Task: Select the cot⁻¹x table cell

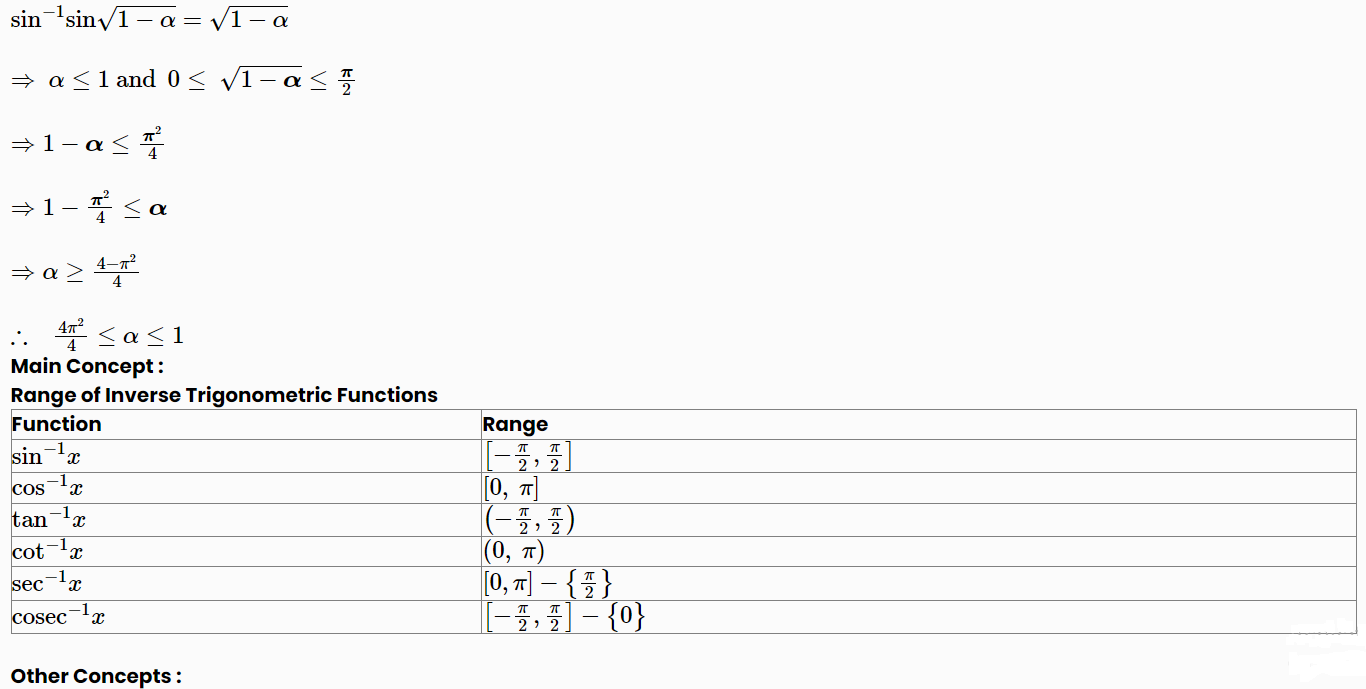Action: click(x=246, y=552)
